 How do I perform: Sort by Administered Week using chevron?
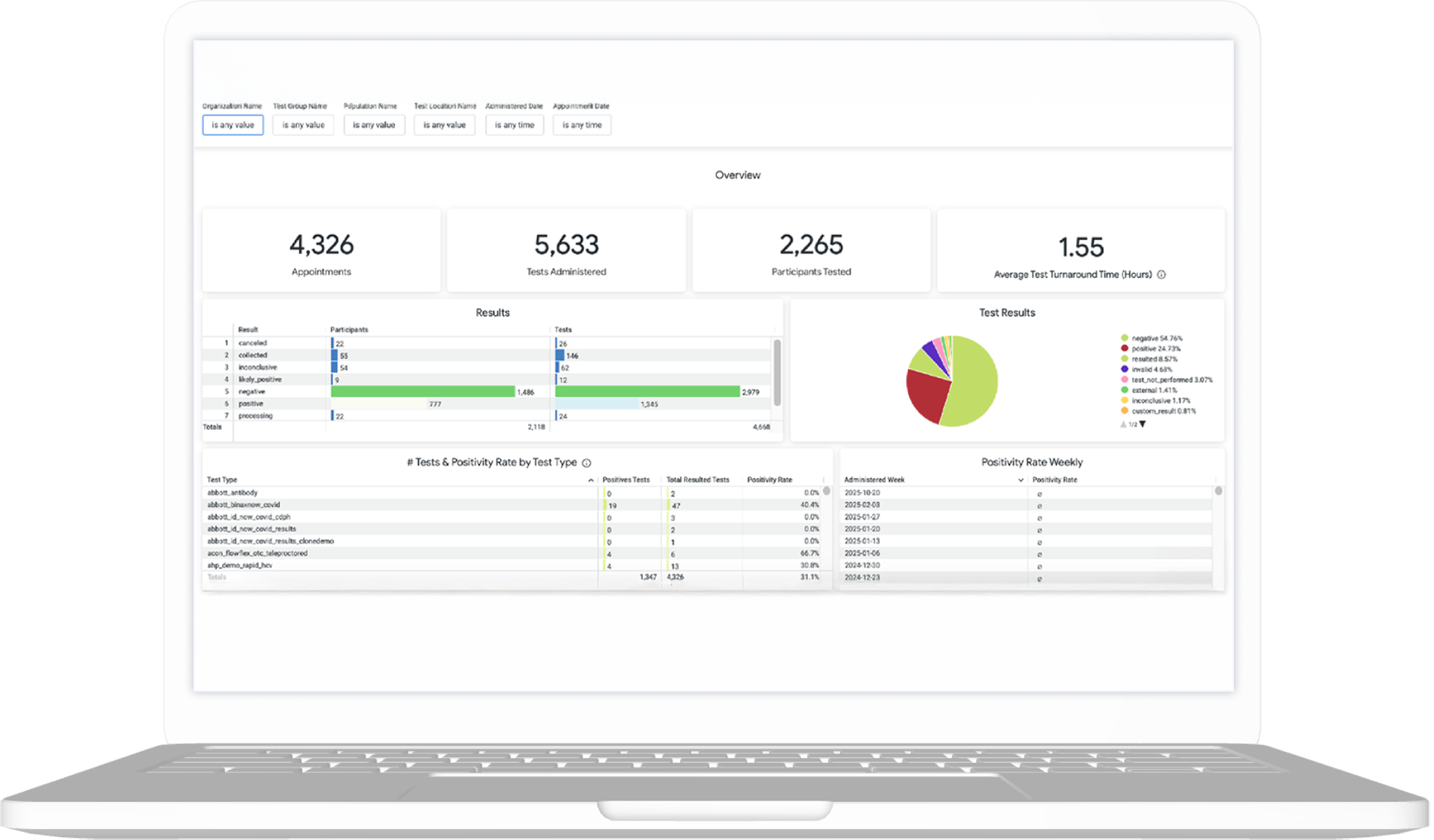[1020, 480]
